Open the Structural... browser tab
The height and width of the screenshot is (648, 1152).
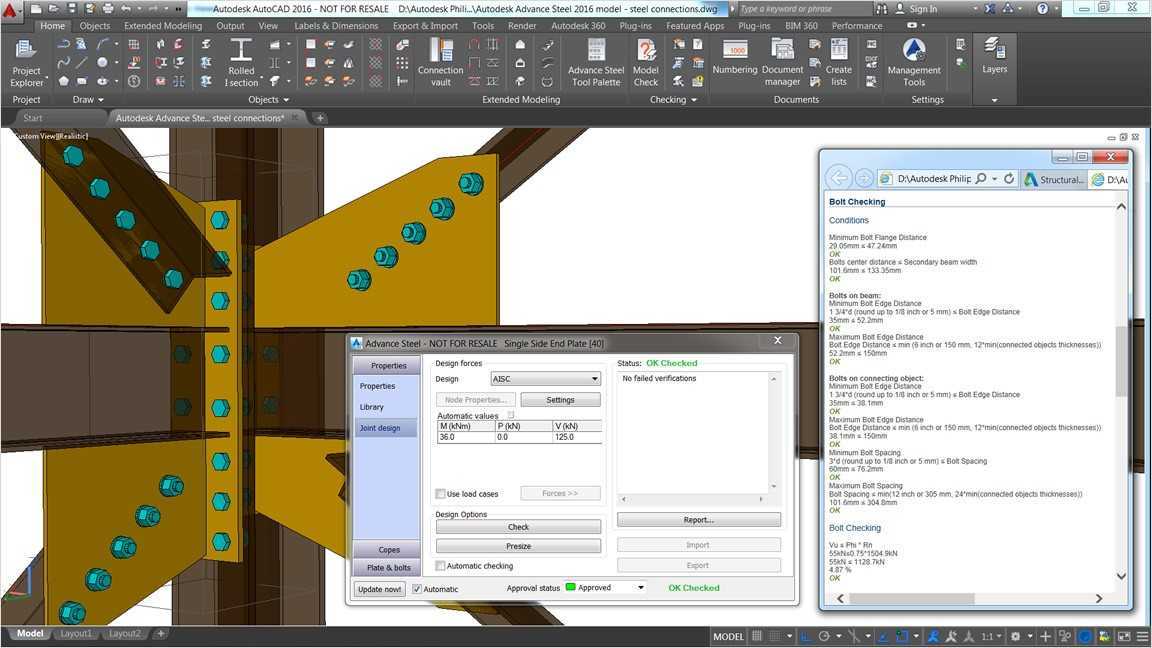pyautogui.click(x=1055, y=179)
